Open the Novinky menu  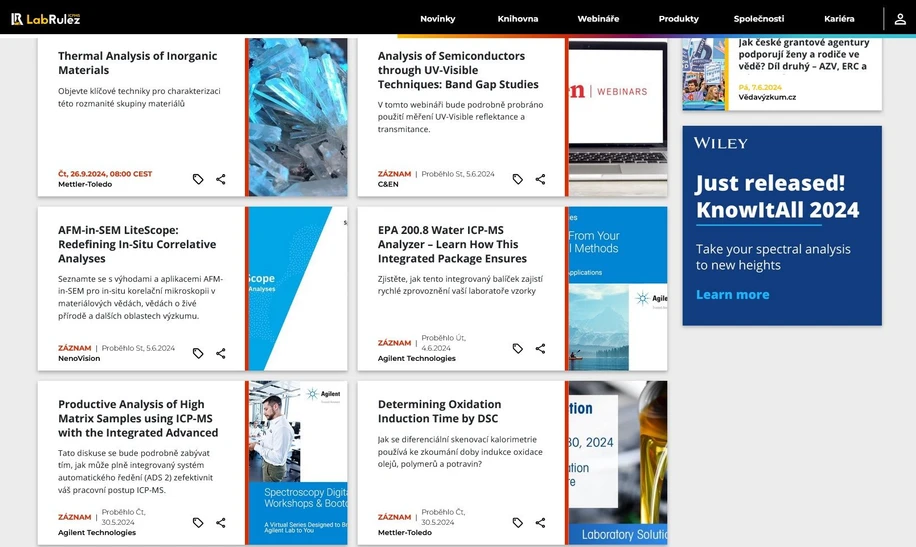coord(438,19)
